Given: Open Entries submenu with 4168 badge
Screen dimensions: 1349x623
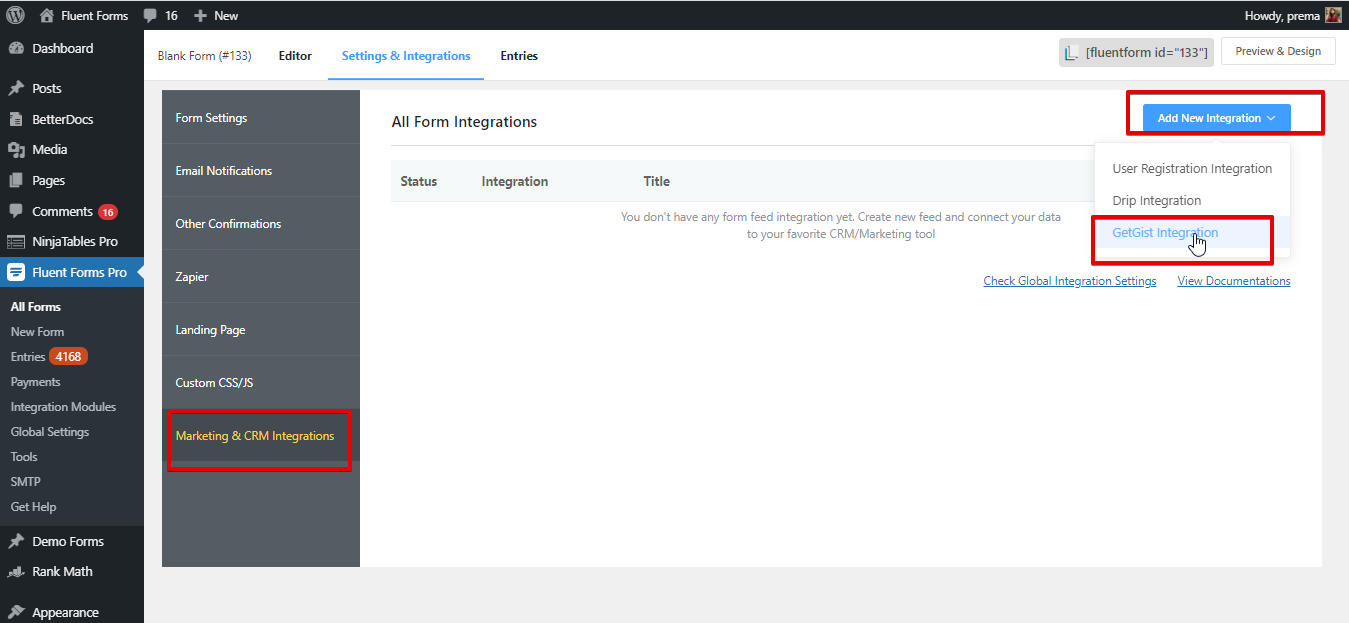Looking at the screenshot, I should pos(48,357).
